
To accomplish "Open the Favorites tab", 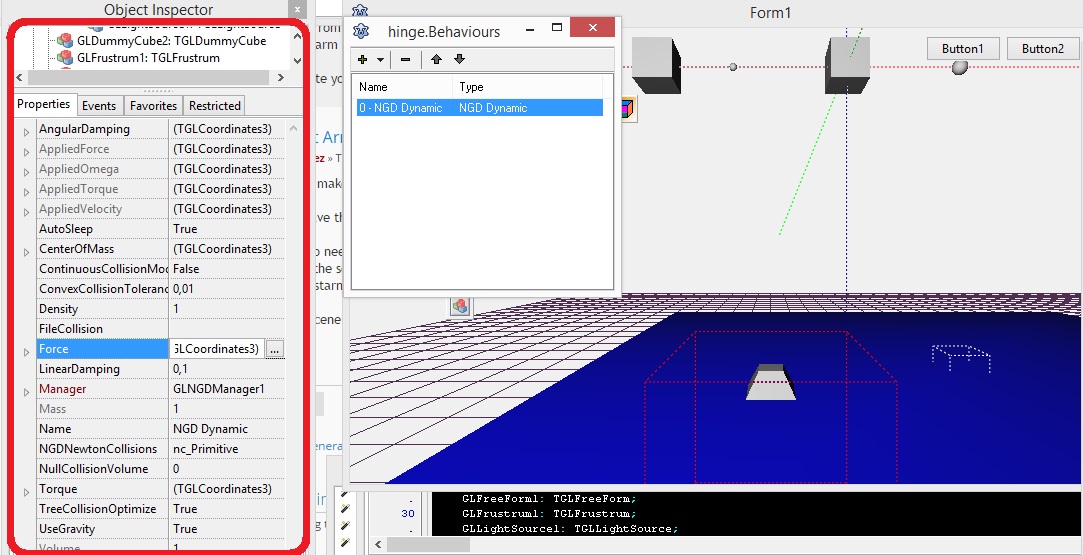I will click(153, 105).
